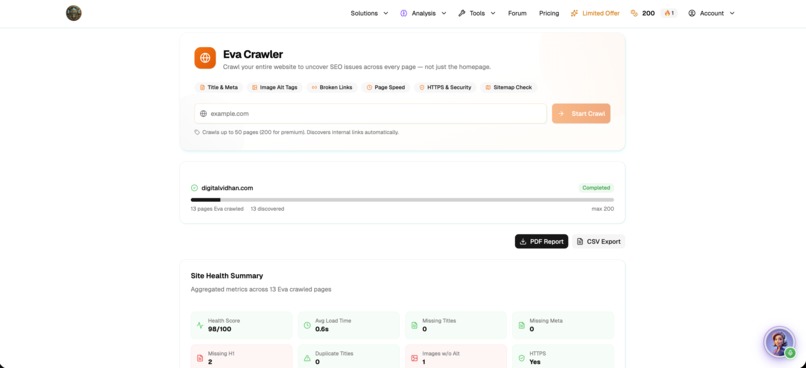Click the Site Health Summary heading
Image resolution: width=806 pixels, height=368 pixels.
tap(227, 276)
